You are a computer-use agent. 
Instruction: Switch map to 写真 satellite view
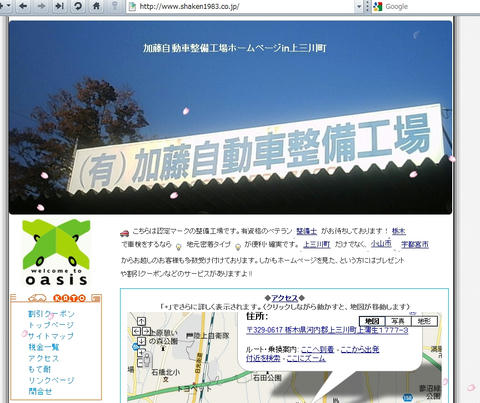pos(398,321)
